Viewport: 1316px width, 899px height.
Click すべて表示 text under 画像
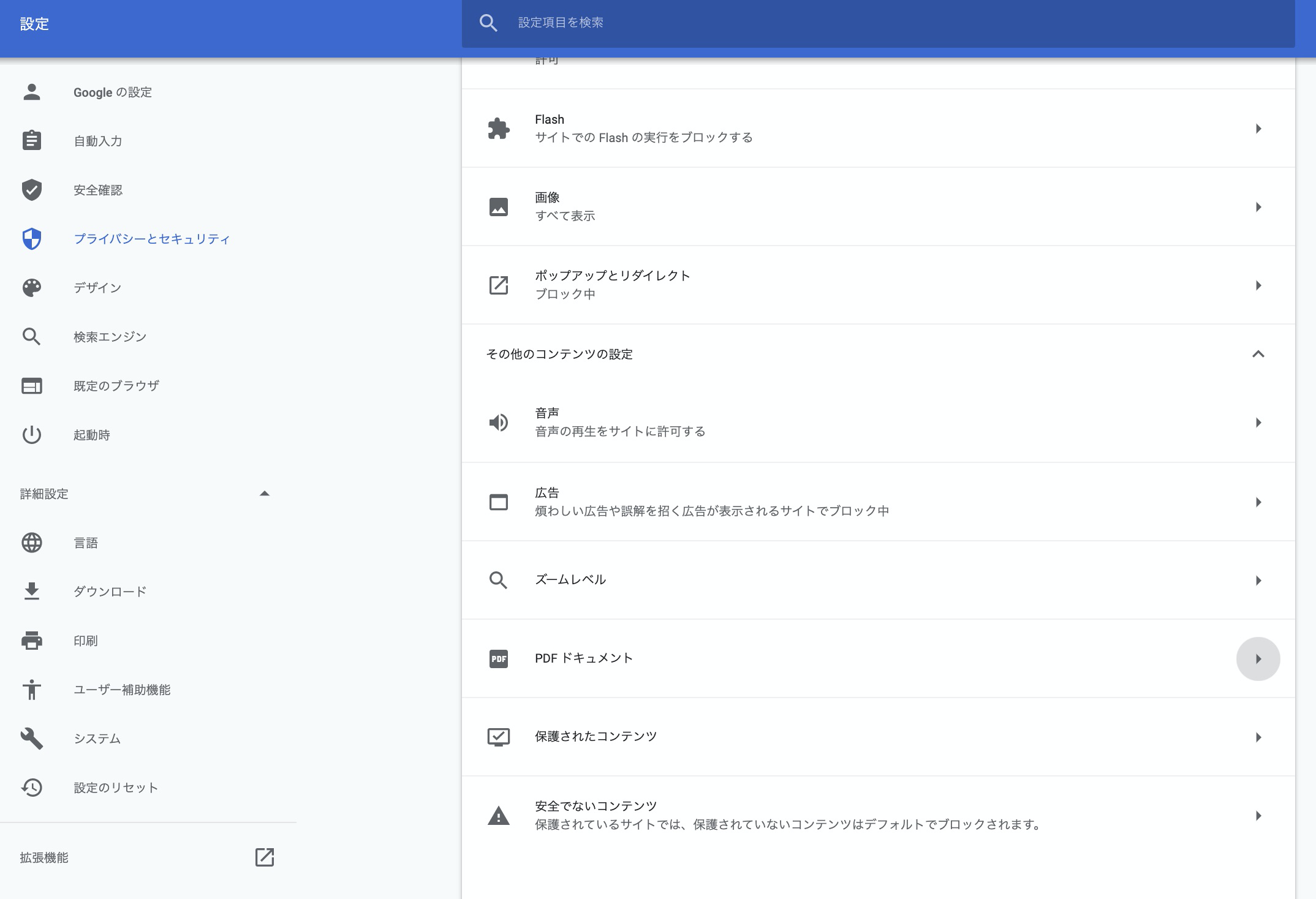565,216
